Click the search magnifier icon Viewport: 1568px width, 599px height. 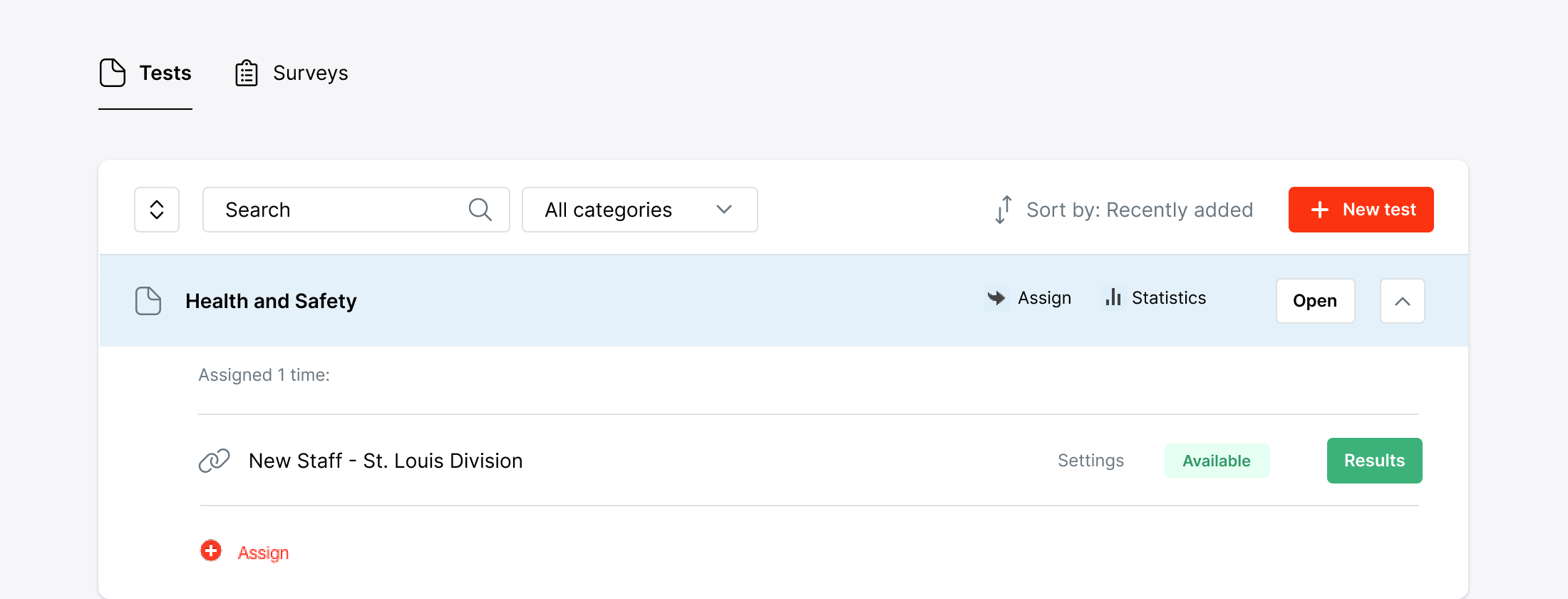click(x=480, y=210)
